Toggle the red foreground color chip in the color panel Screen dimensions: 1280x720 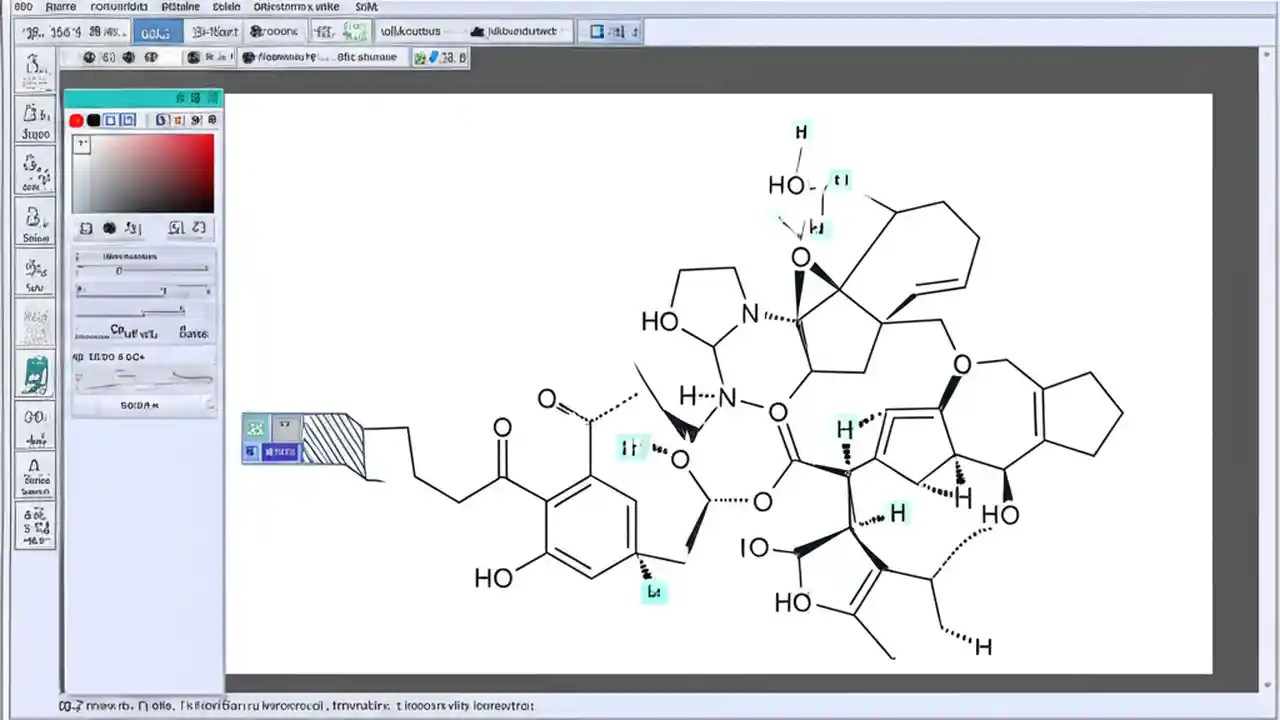pyautogui.click(x=76, y=120)
